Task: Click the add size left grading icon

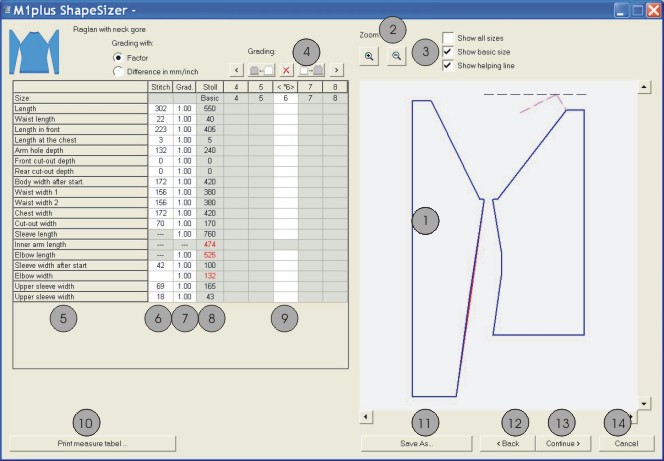Action: (x=260, y=70)
